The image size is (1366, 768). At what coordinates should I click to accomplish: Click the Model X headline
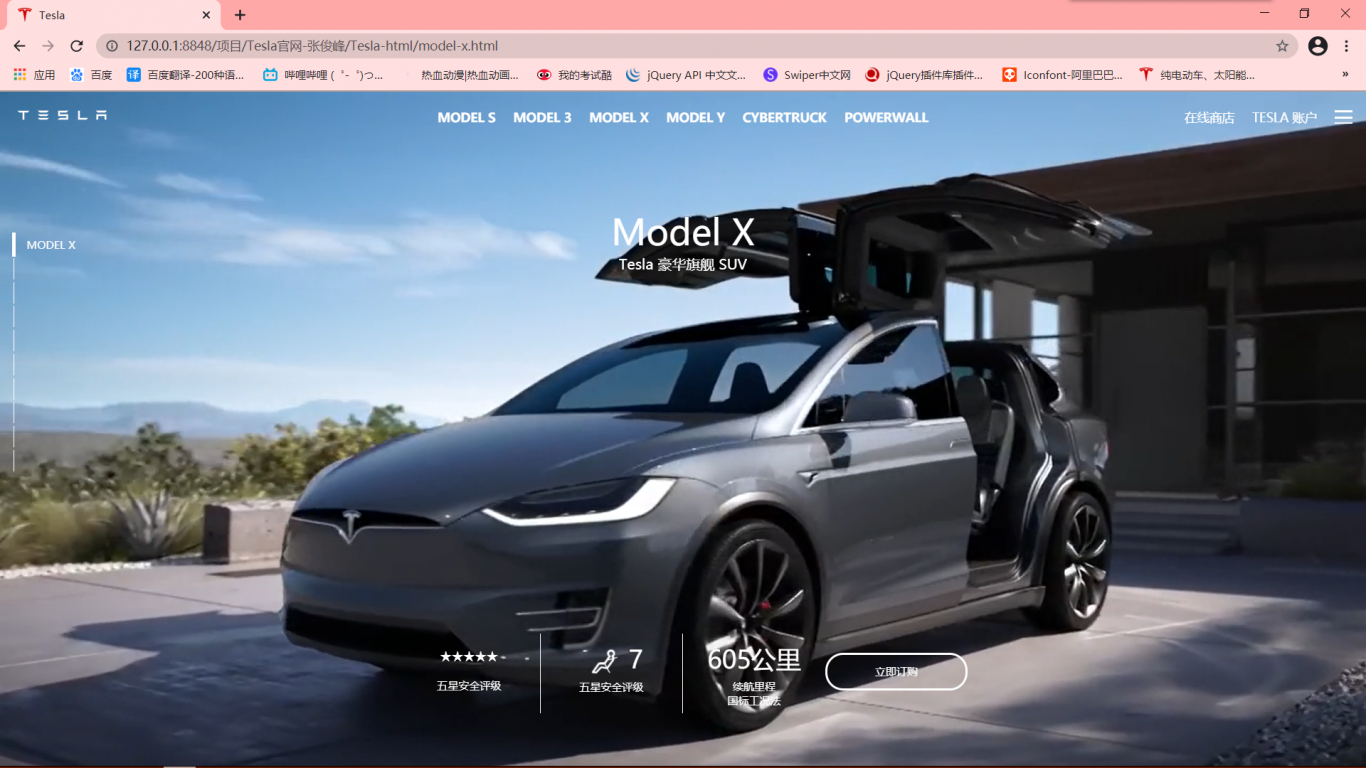point(683,232)
